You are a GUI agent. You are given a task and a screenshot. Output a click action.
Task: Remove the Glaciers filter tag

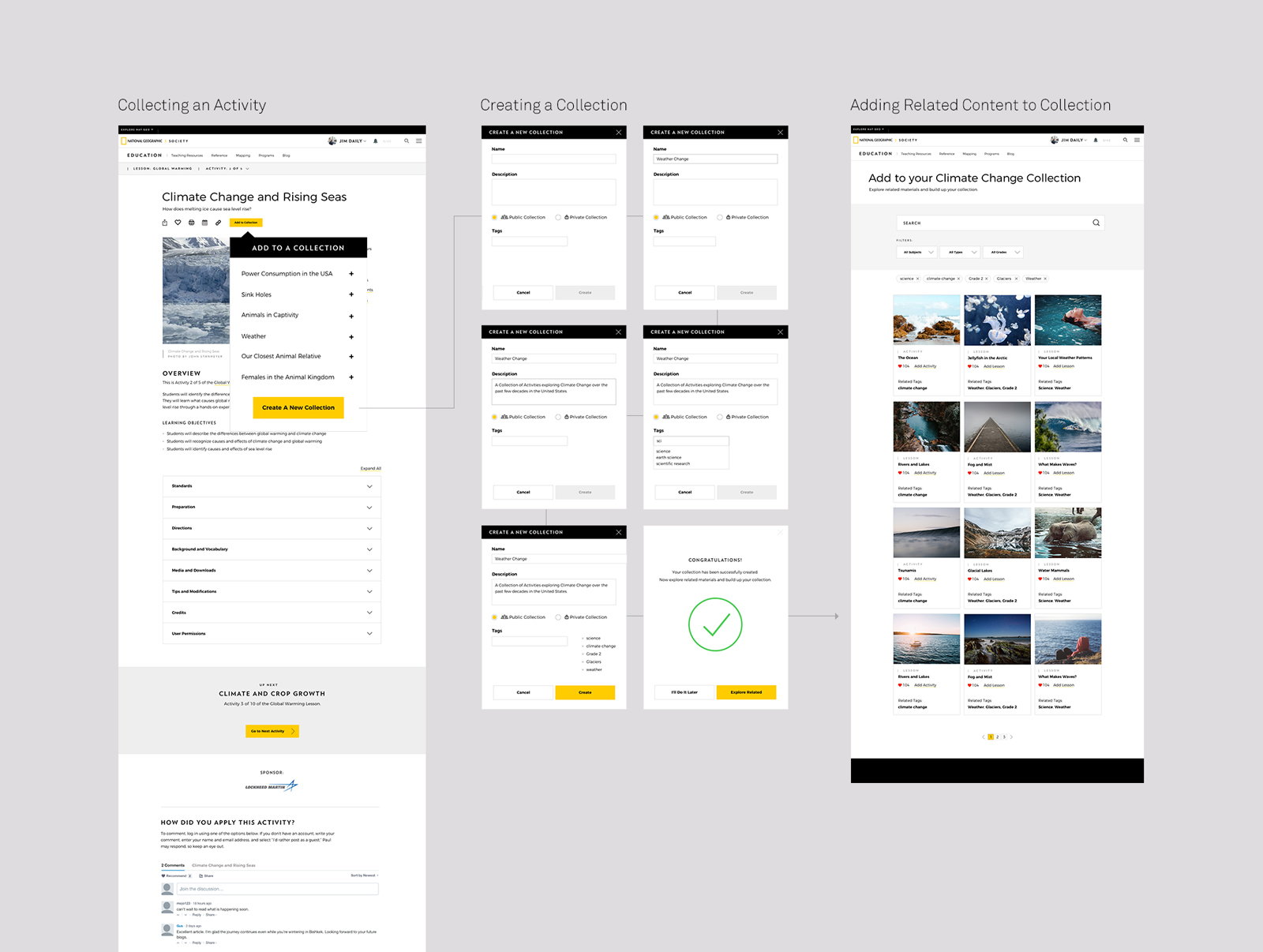pos(1016,279)
